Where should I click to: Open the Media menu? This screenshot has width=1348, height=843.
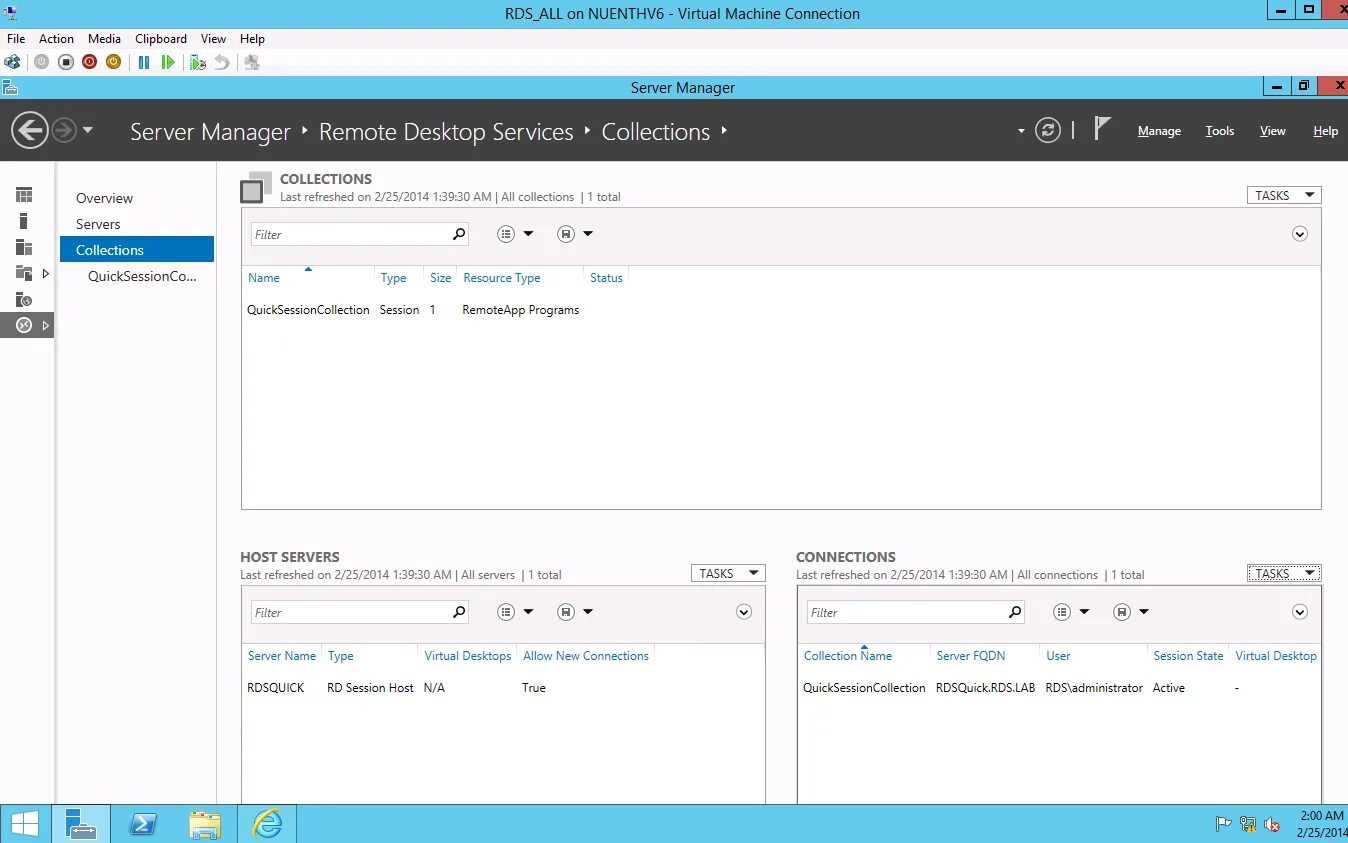[104, 39]
